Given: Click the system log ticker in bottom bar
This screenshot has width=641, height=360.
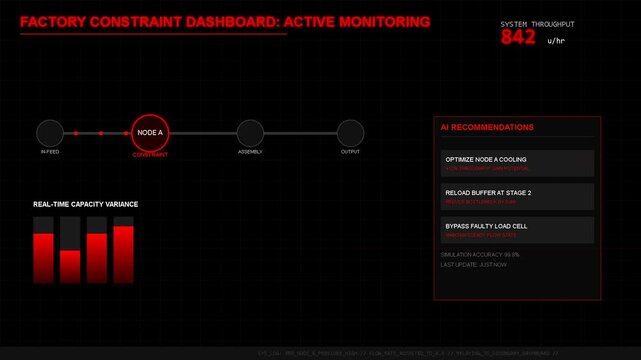Looking at the screenshot, I should (408, 353).
